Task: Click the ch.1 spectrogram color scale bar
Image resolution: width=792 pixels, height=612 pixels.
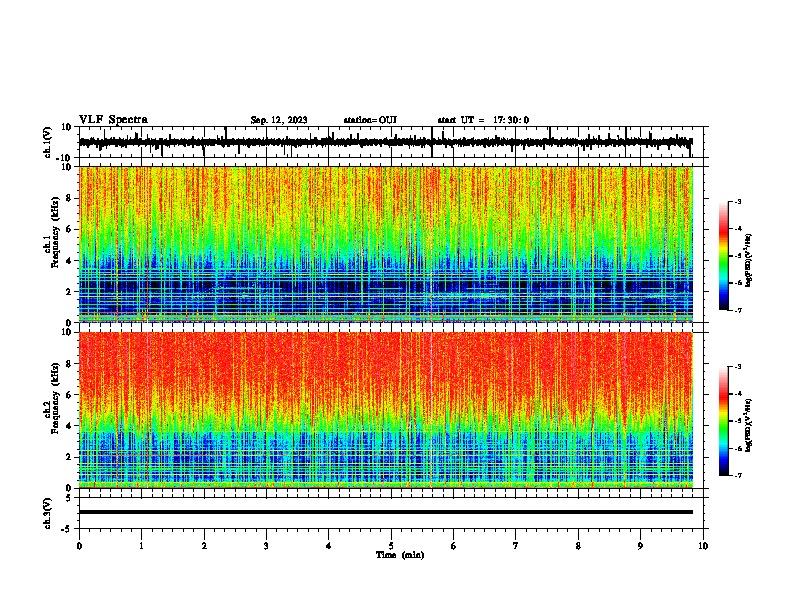Action: tap(724, 256)
